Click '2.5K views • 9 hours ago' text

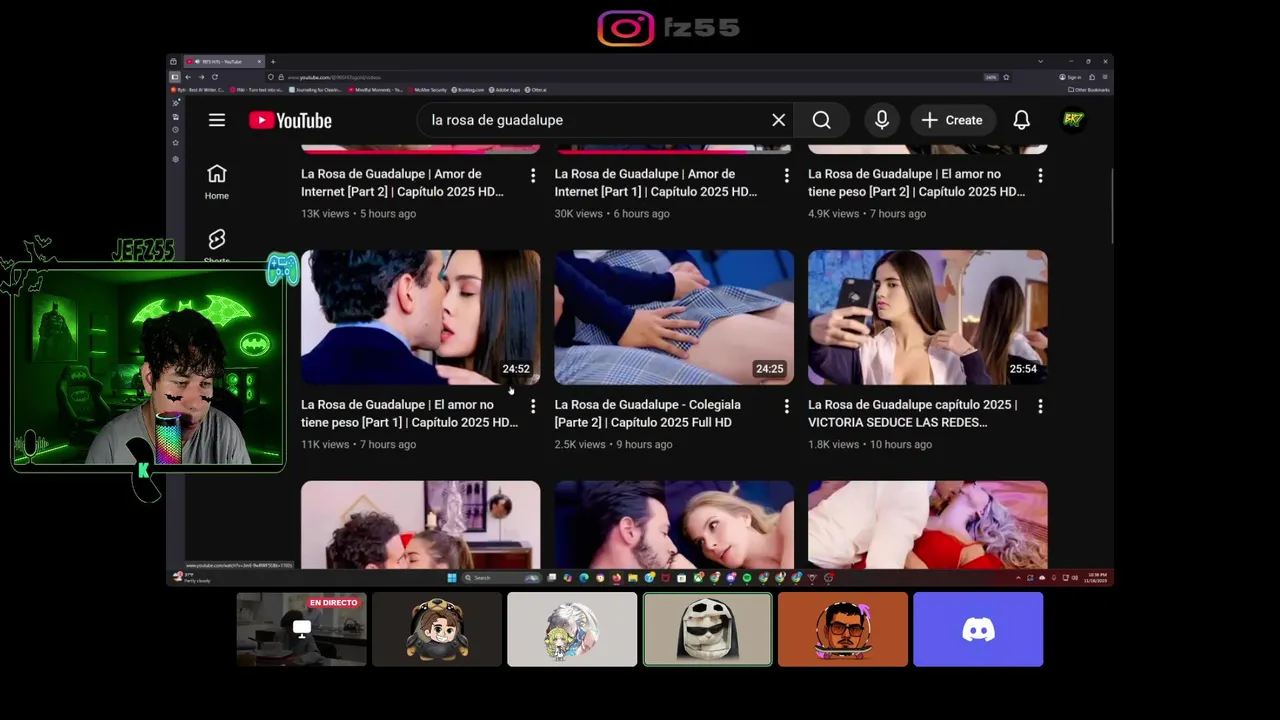(613, 445)
